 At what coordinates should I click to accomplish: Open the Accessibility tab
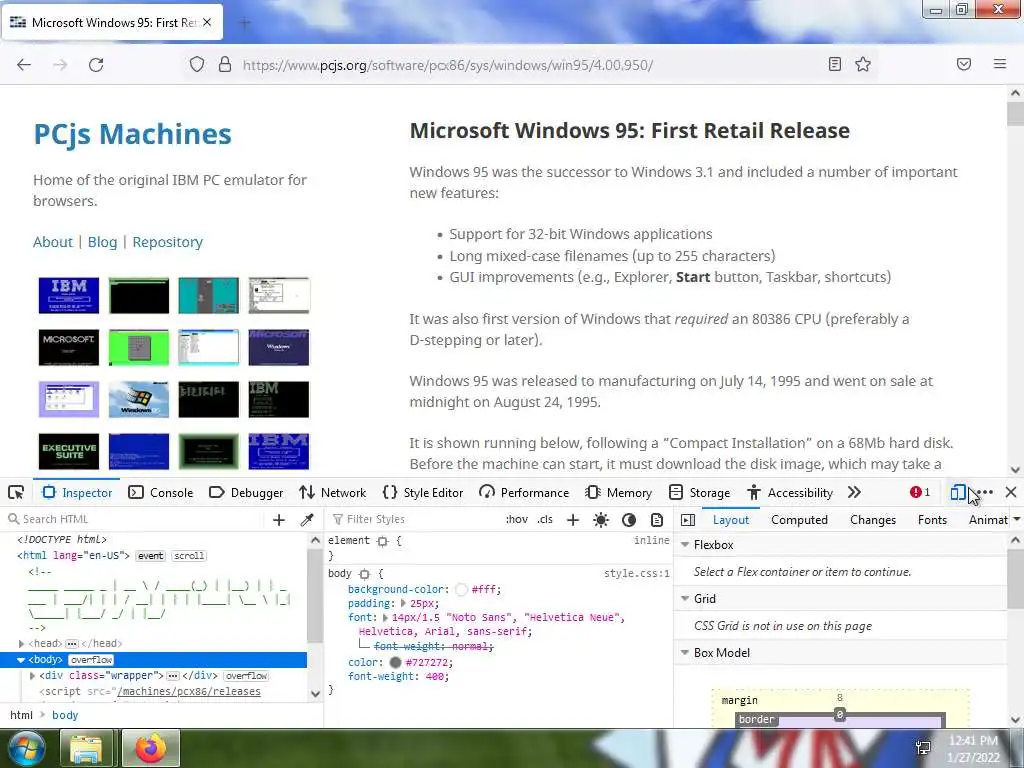coord(790,492)
